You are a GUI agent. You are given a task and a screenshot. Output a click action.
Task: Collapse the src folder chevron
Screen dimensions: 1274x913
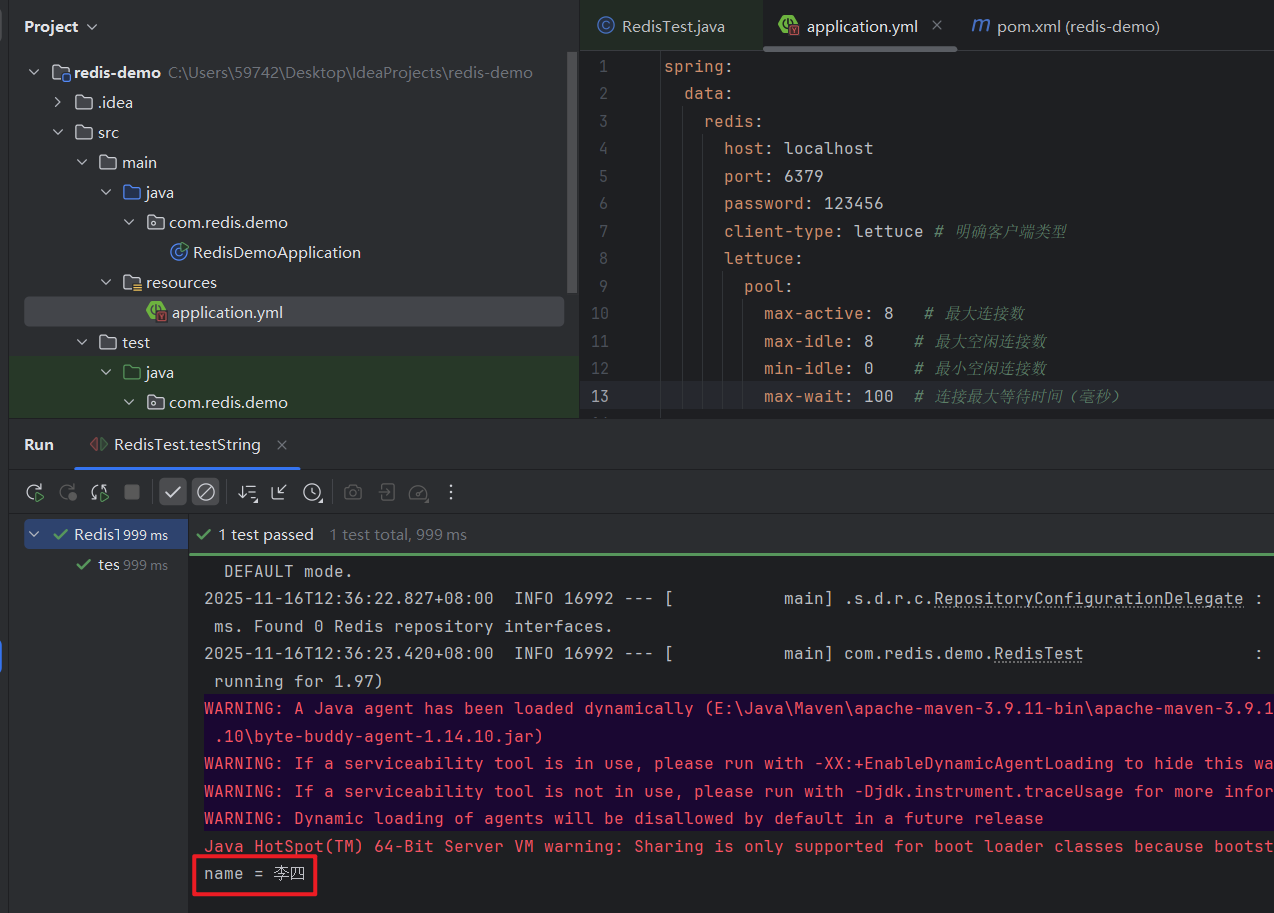pyautogui.click(x=59, y=133)
